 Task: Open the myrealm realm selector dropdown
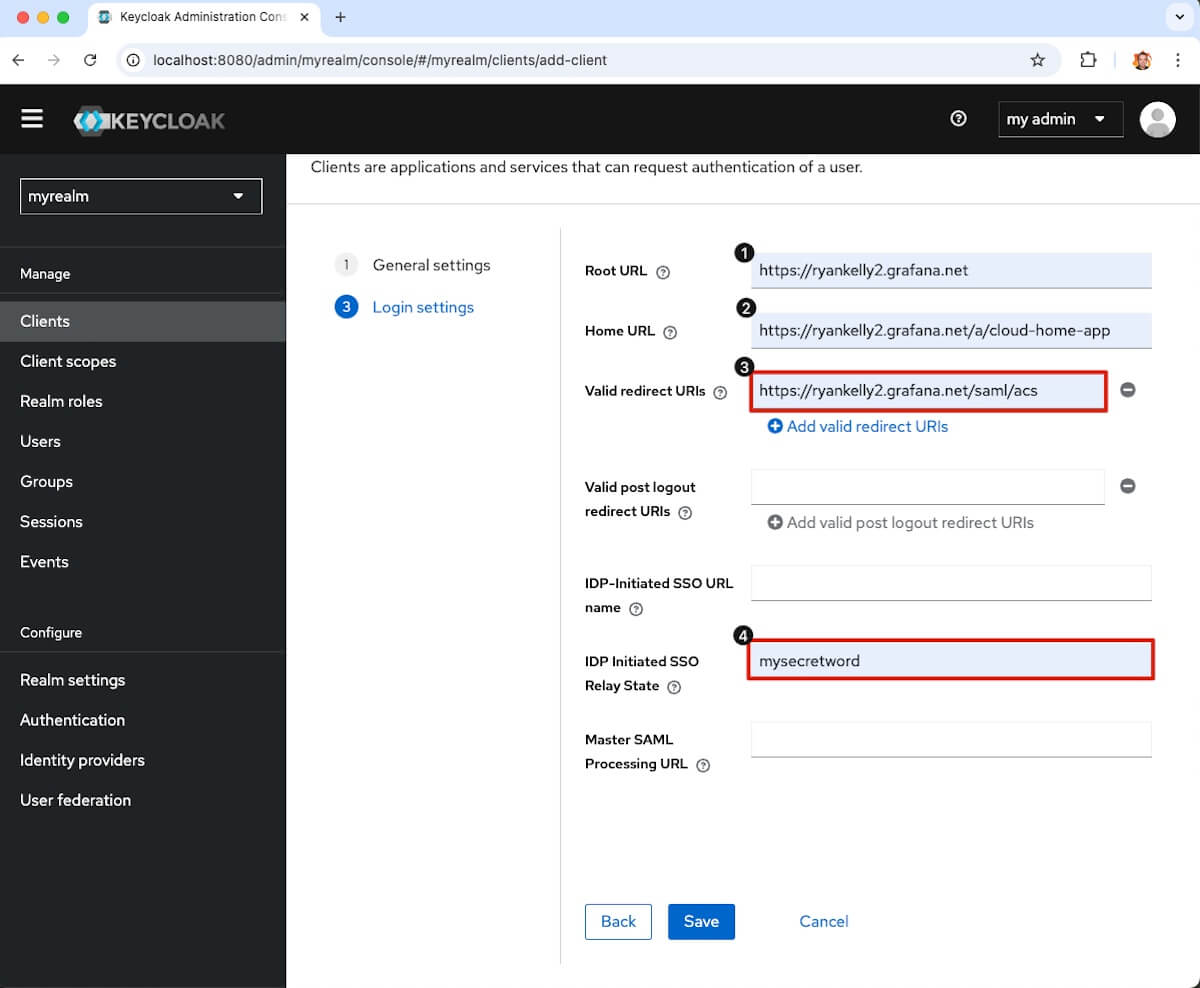[x=141, y=197]
